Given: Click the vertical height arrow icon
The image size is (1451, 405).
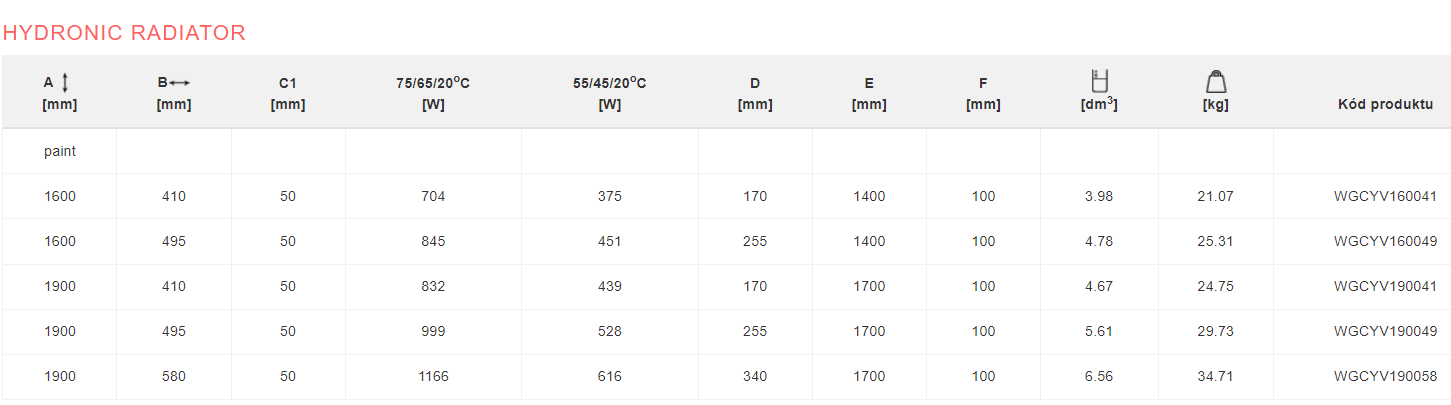Looking at the screenshot, I should tap(65, 83).
